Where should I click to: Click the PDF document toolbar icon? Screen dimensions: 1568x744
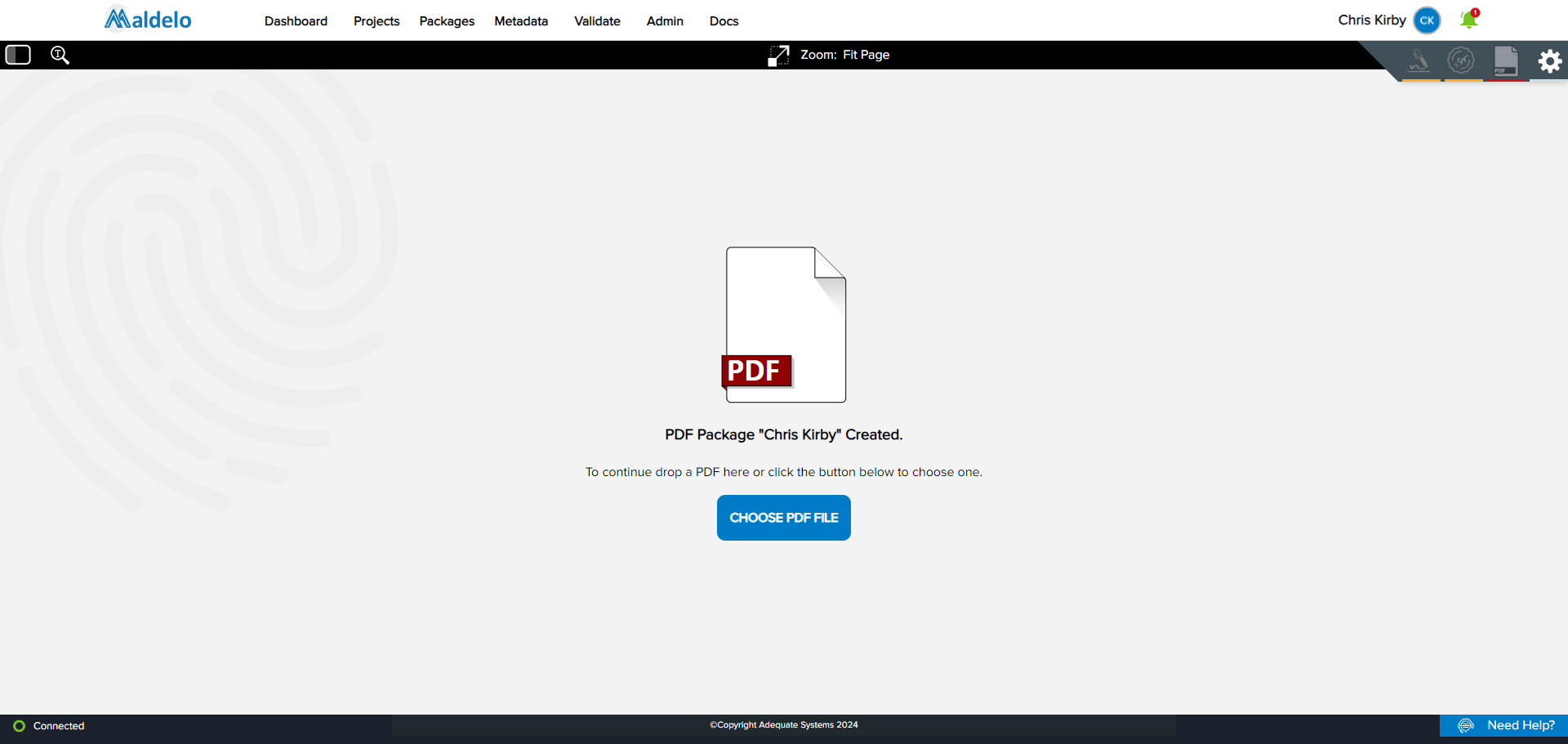click(1505, 61)
